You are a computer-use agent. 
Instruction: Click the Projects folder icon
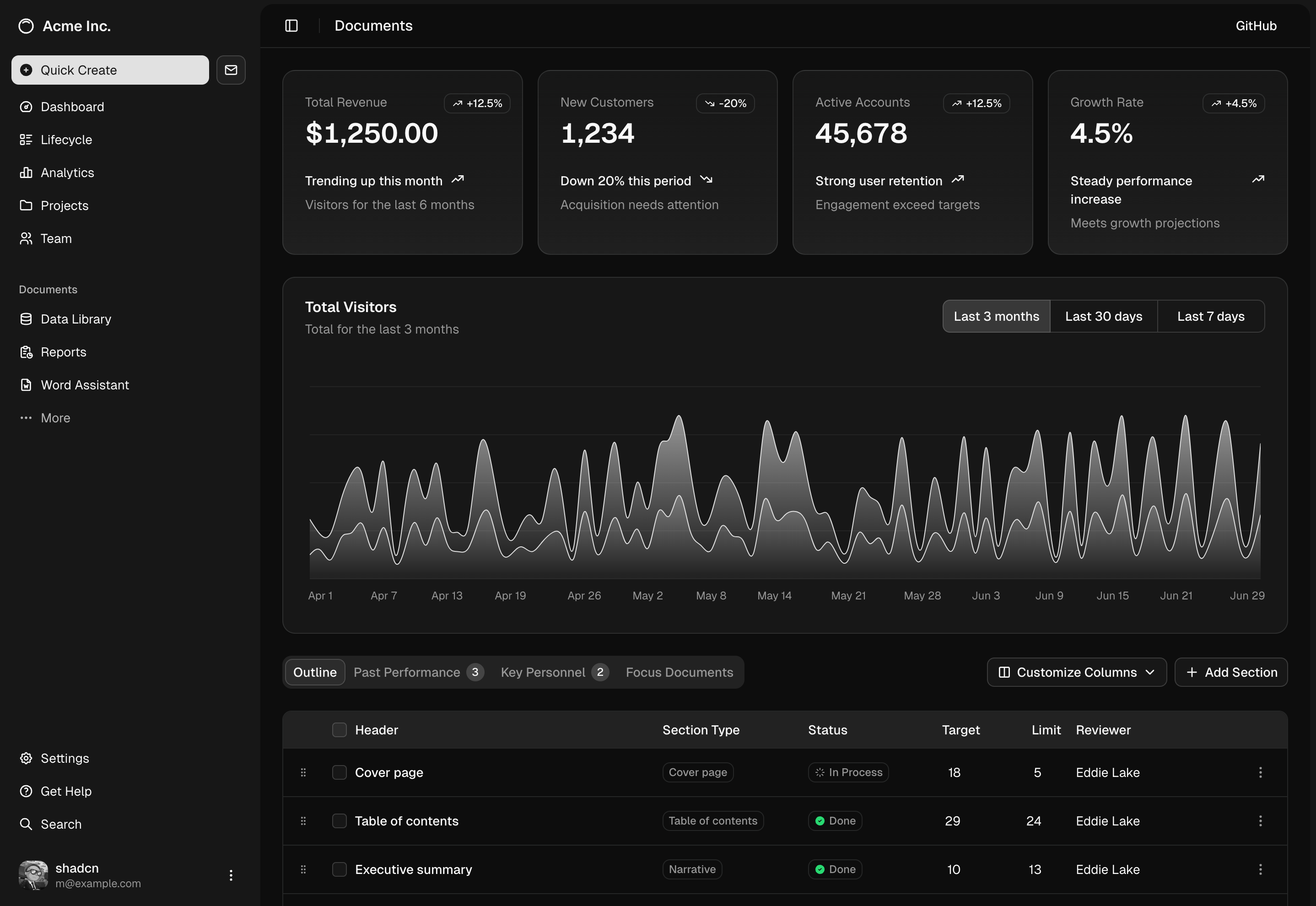click(26, 205)
